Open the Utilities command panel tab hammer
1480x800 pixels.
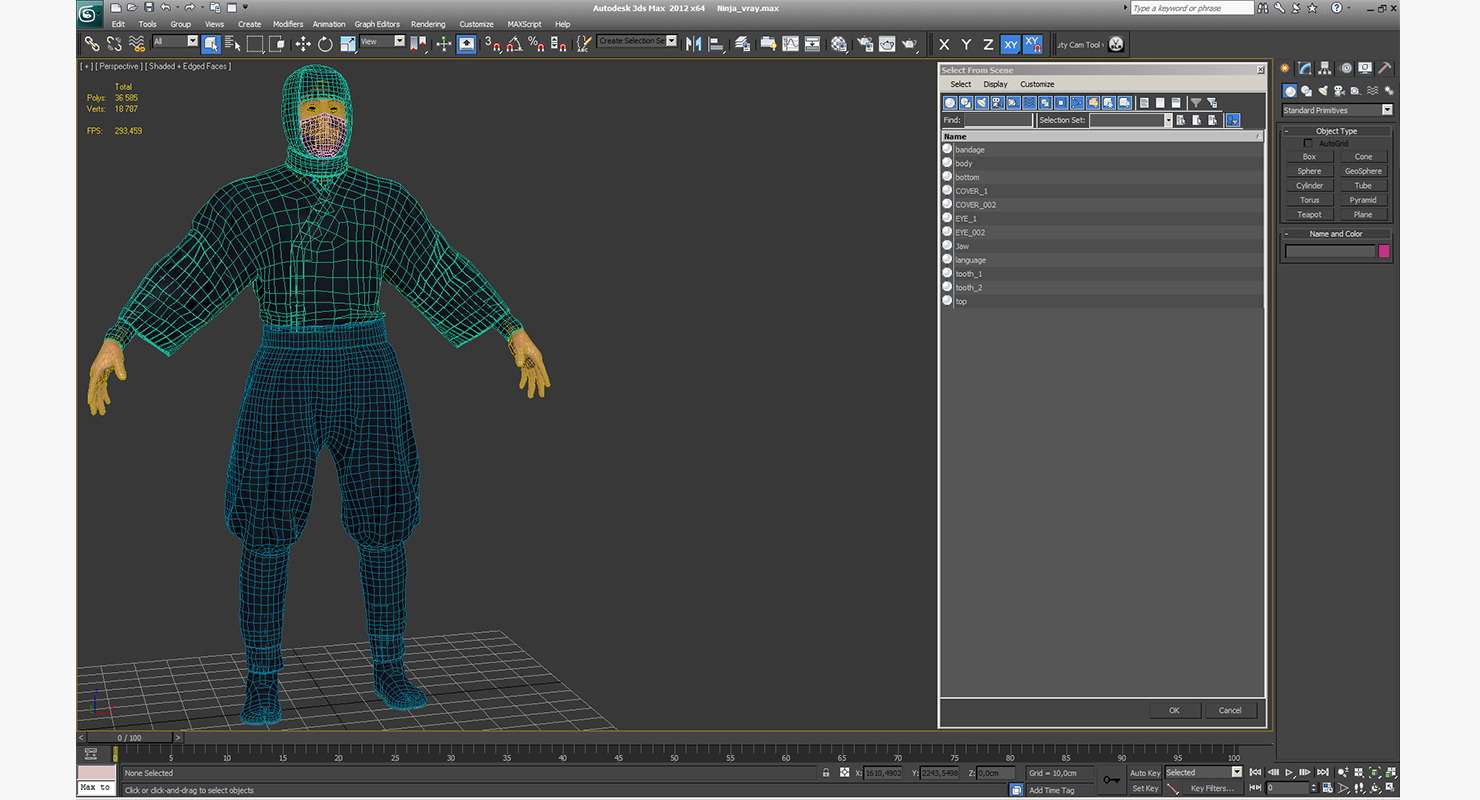pos(1385,68)
